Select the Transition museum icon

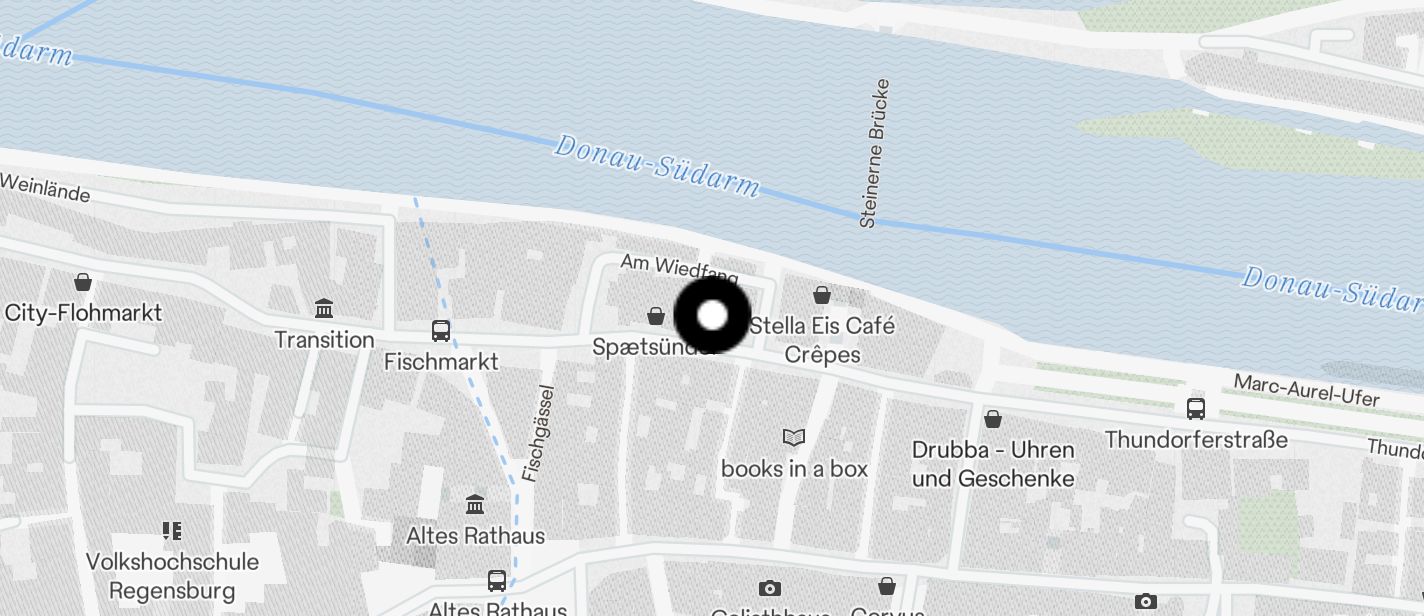(324, 308)
